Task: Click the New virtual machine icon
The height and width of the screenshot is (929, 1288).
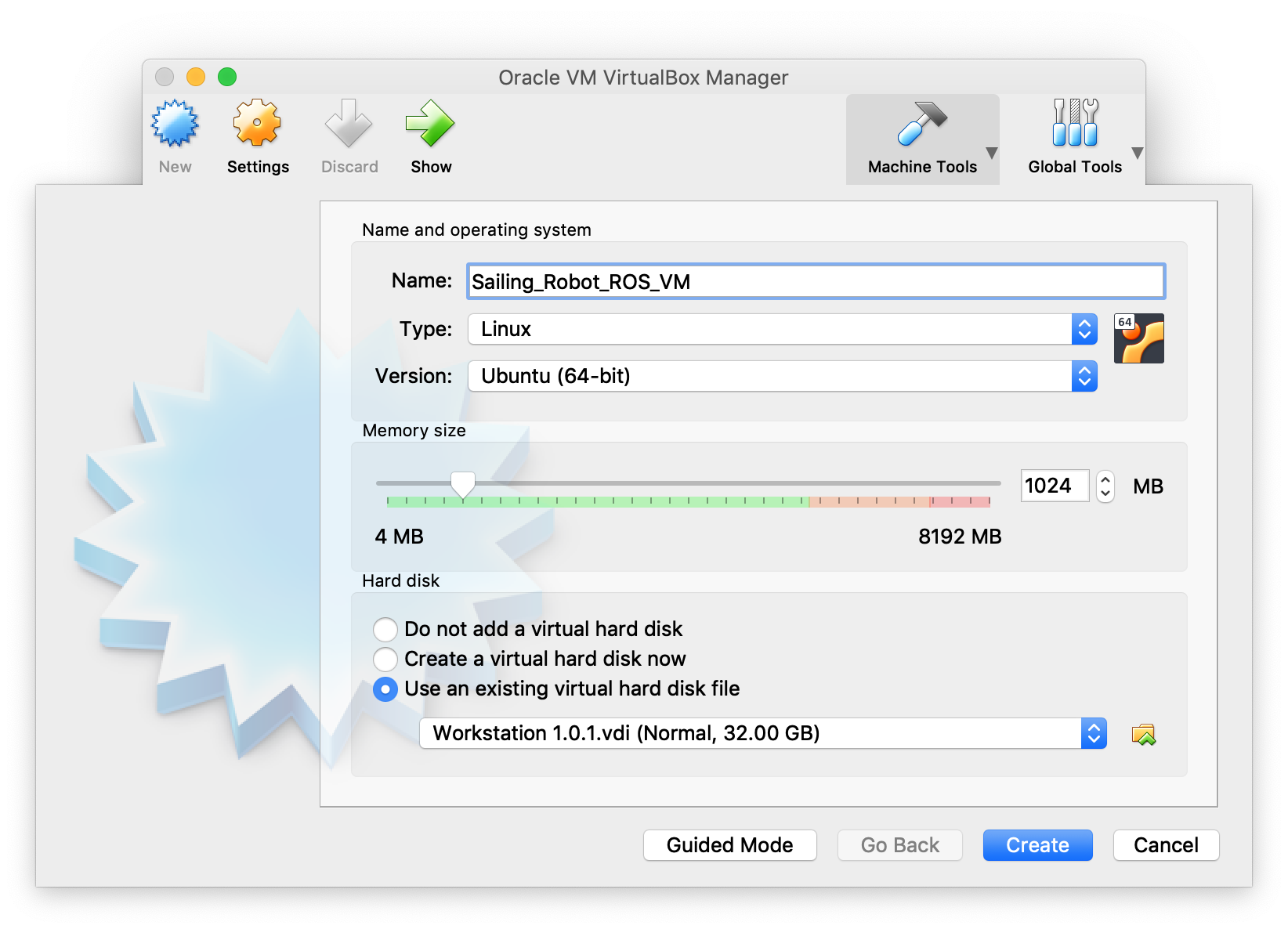Action: click(175, 124)
